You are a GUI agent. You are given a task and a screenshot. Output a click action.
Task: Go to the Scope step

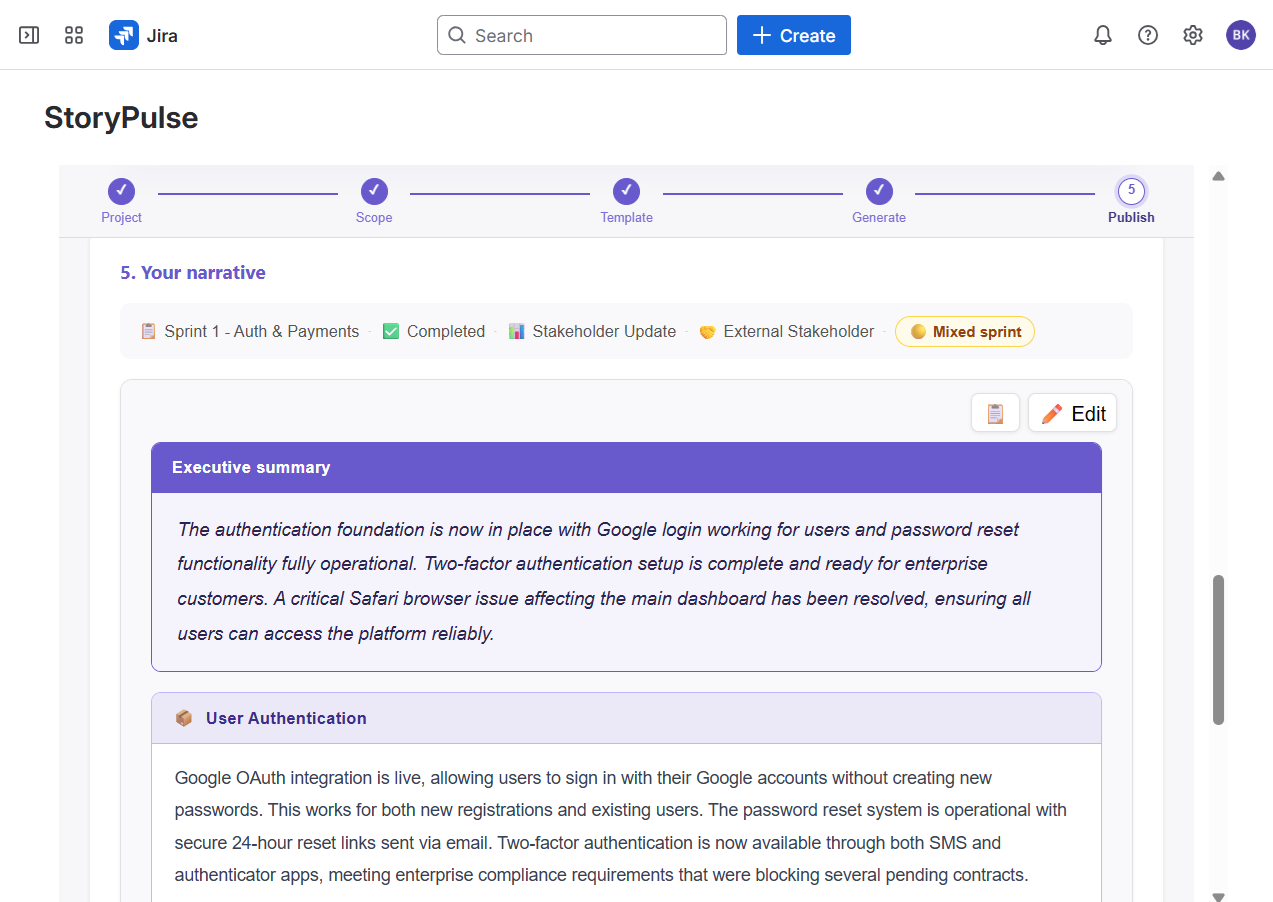click(x=374, y=200)
